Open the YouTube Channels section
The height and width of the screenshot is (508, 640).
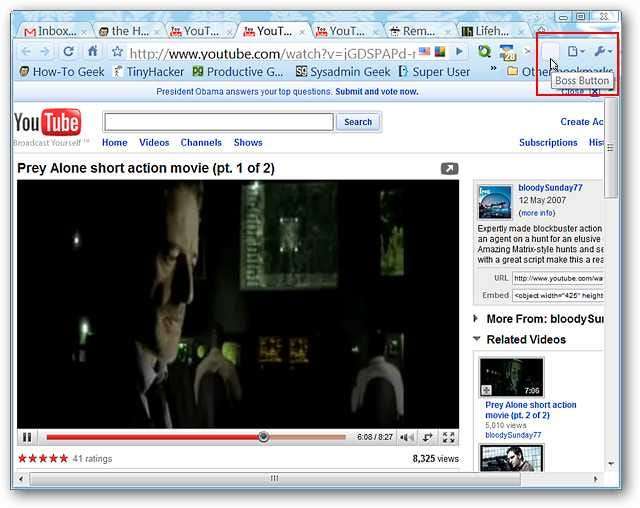(201, 142)
